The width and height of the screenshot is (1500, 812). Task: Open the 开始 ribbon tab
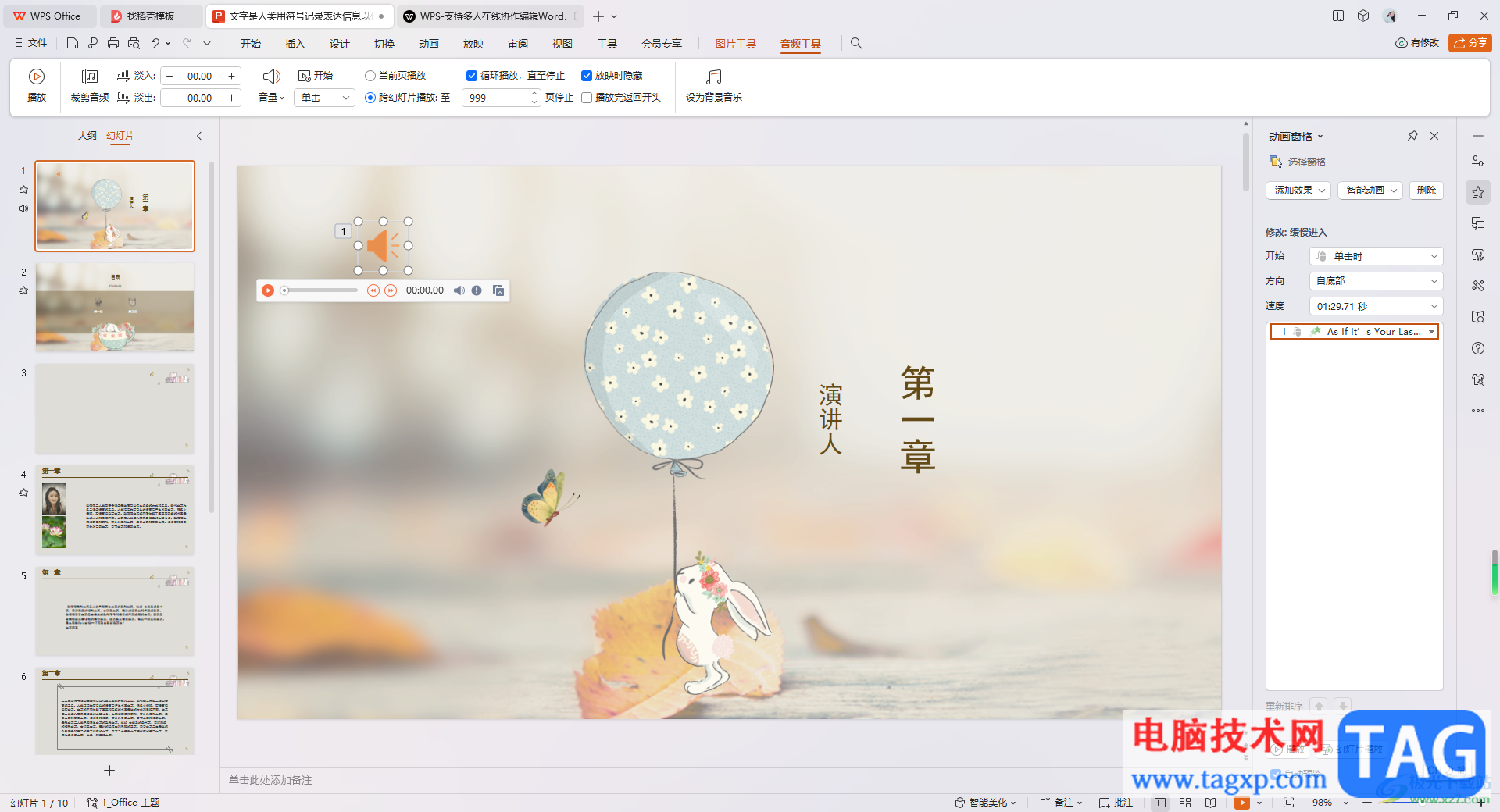pyautogui.click(x=250, y=44)
